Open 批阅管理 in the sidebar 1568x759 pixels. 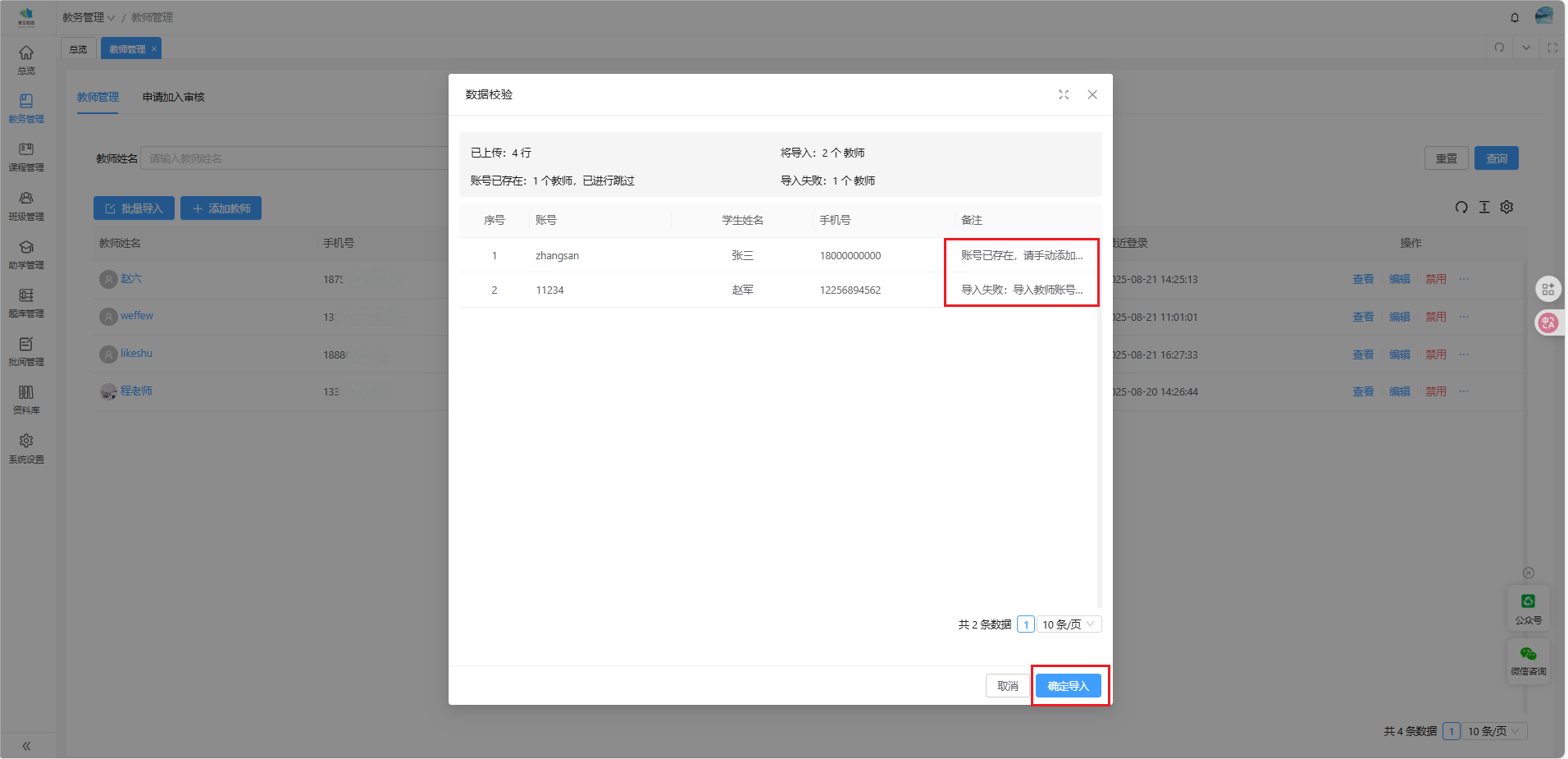click(x=26, y=351)
